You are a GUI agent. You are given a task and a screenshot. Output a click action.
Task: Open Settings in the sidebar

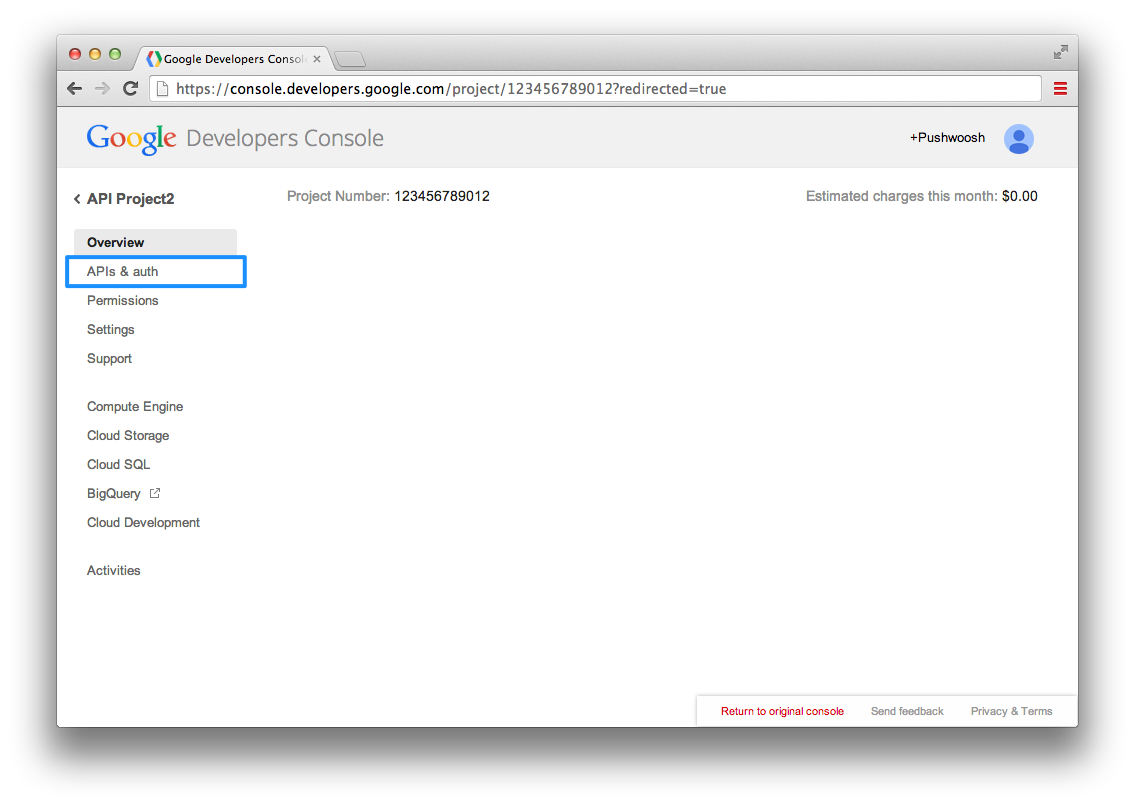(110, 329)
